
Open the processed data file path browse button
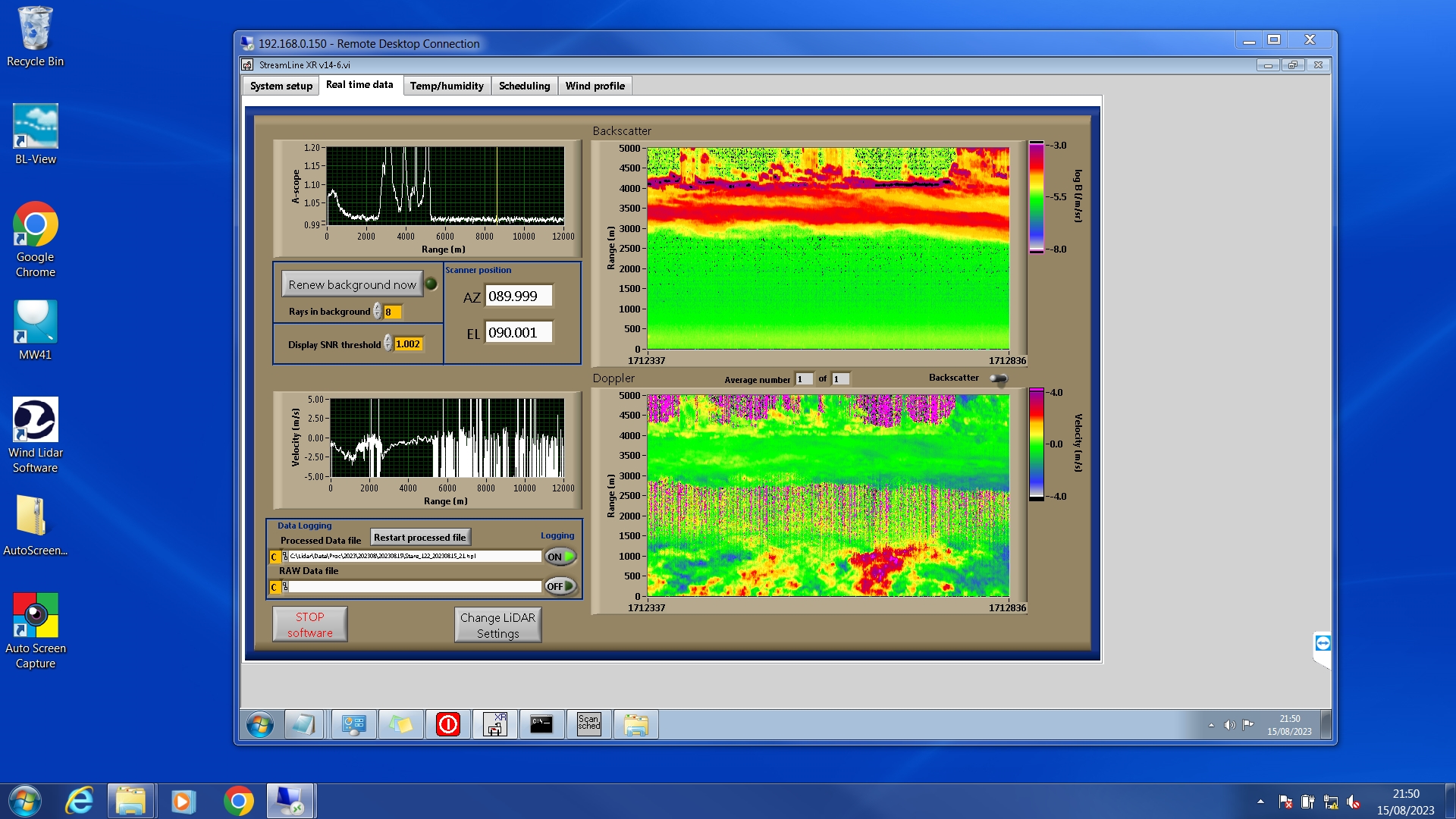284,557
